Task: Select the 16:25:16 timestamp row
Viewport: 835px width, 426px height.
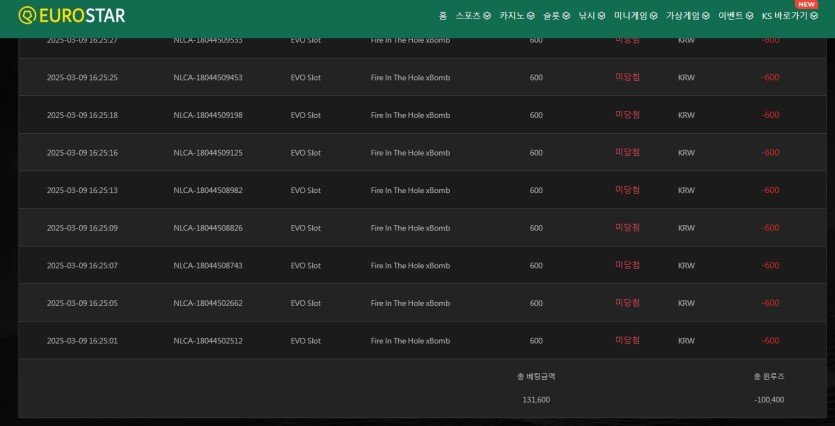Action: tap(82, 153)
